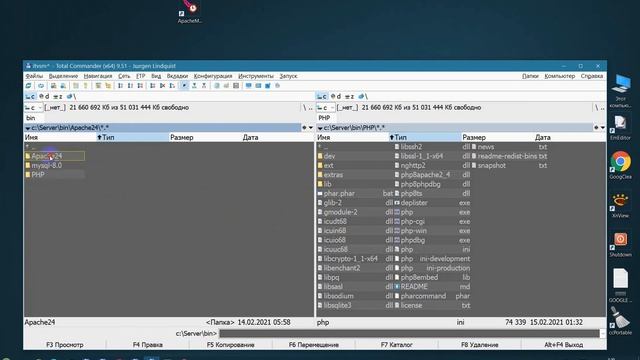Open directory history arrow of left path bar

(x=311, y=128)
